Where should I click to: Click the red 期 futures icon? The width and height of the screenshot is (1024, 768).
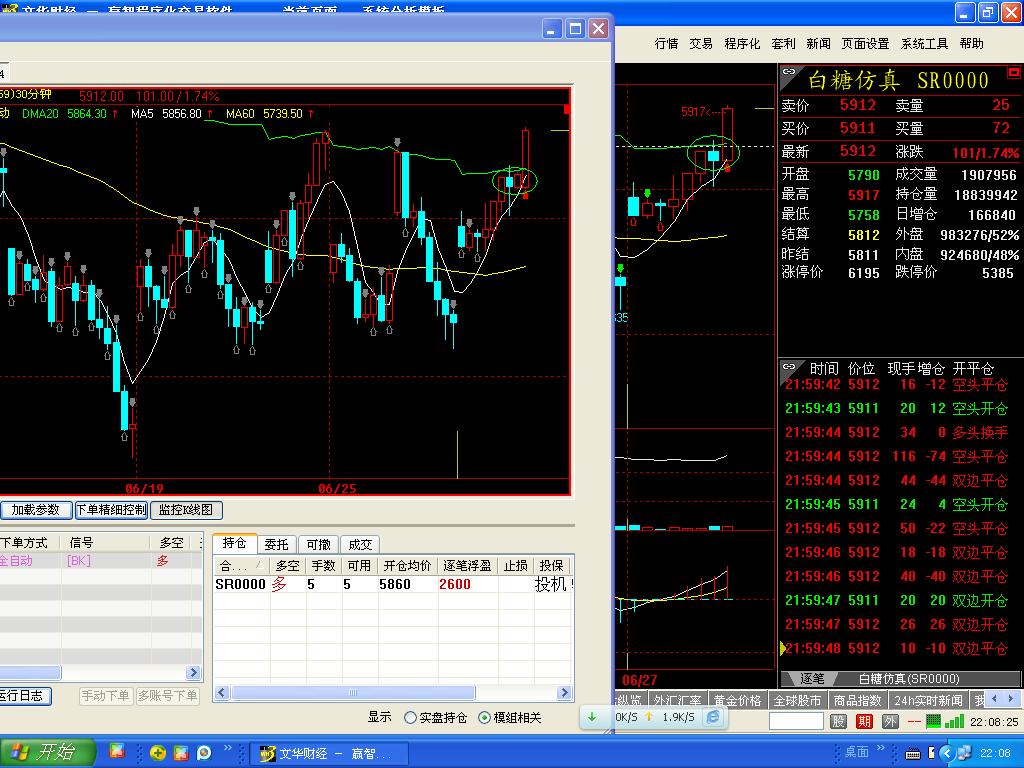[864, 721]
